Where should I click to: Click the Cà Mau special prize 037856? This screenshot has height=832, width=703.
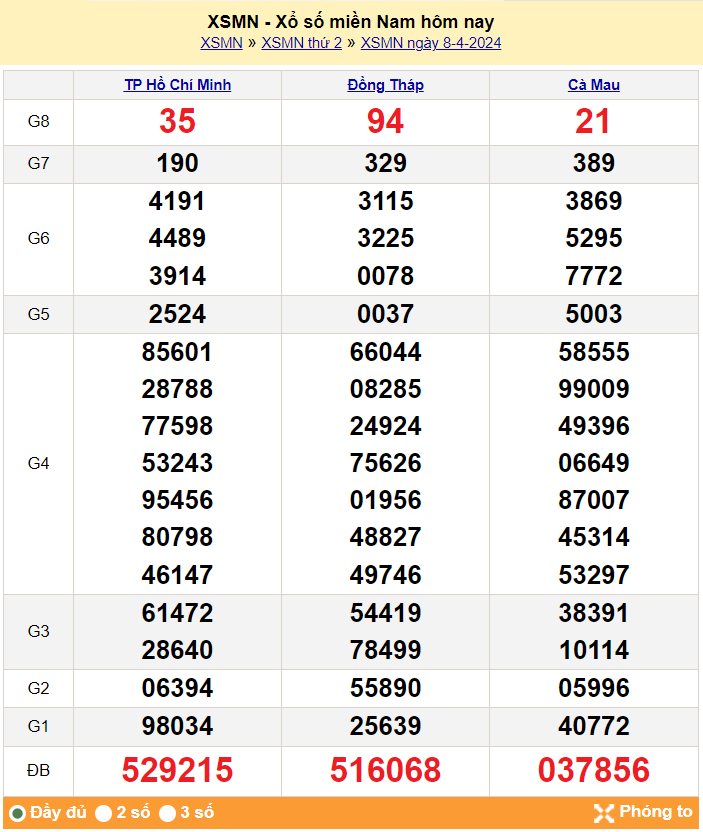pos(593,770)
